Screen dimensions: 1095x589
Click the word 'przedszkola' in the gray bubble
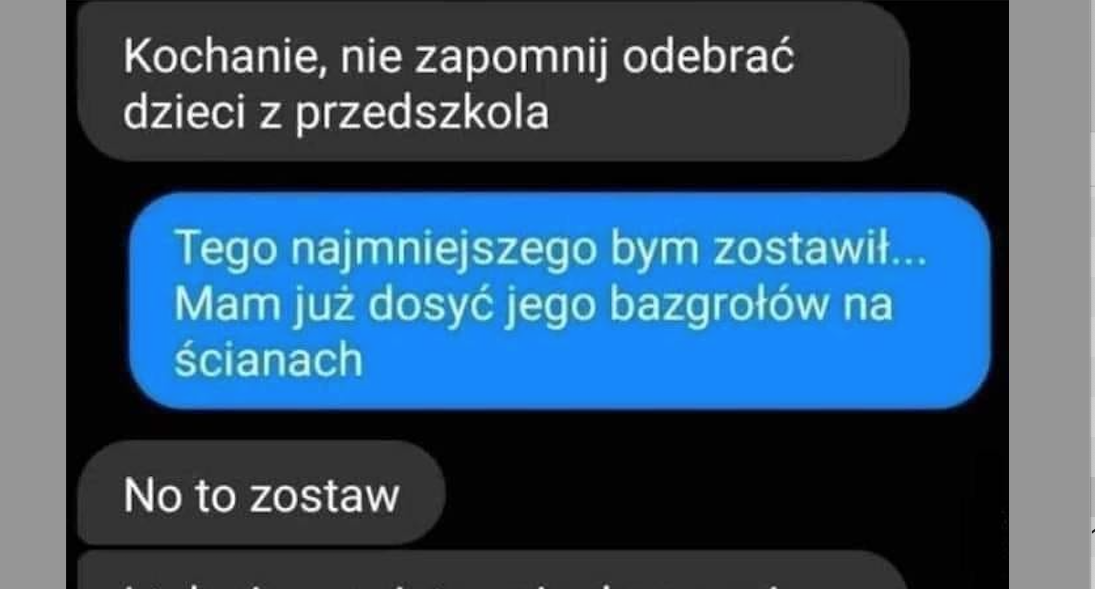coord(422,113)
